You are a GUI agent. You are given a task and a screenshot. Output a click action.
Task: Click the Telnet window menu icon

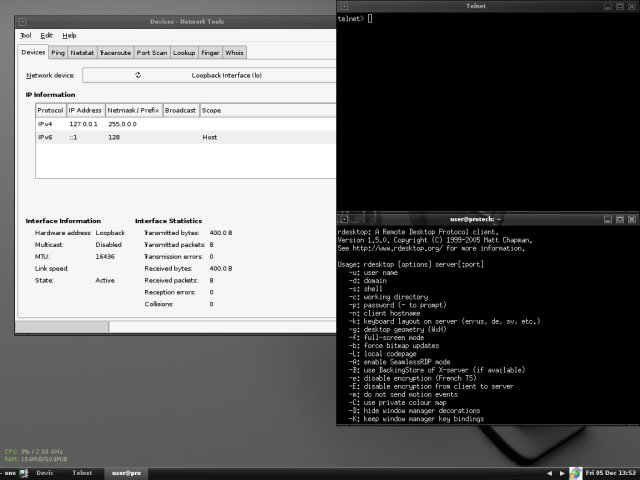pyautogui.click(x=343, y=5)
